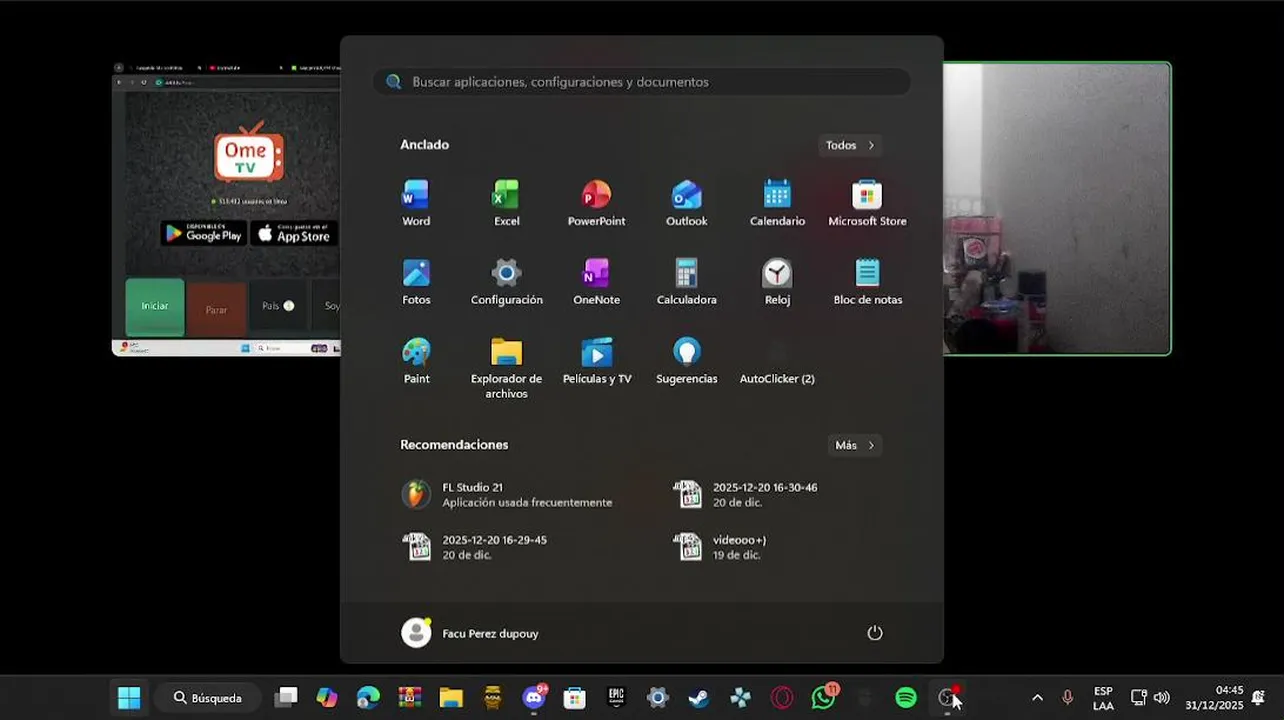Open Spotify from taskbar
The image size is (1284, 720).
click(906, 698)
